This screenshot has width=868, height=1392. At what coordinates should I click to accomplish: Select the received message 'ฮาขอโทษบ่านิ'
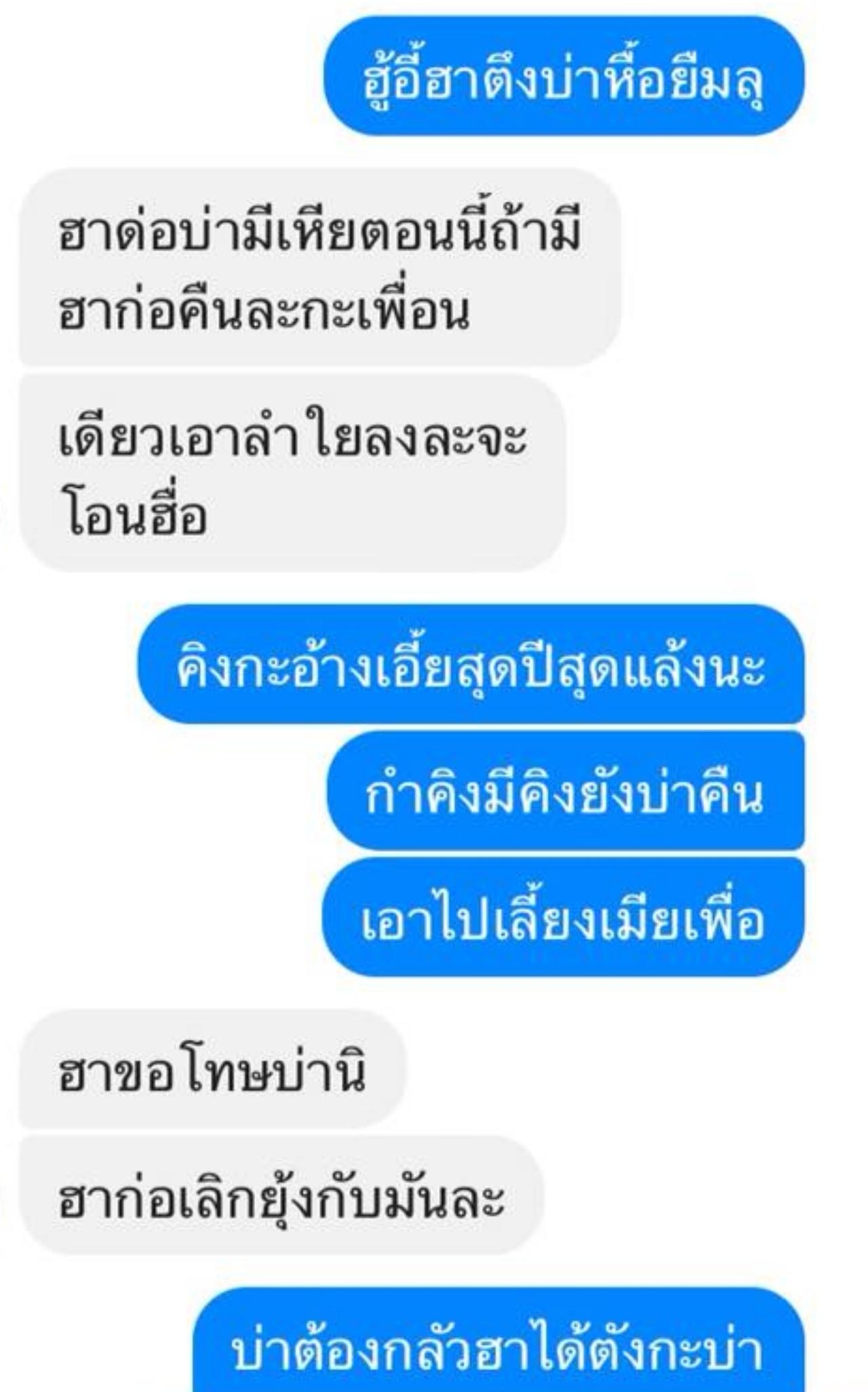coord(212,1070)
